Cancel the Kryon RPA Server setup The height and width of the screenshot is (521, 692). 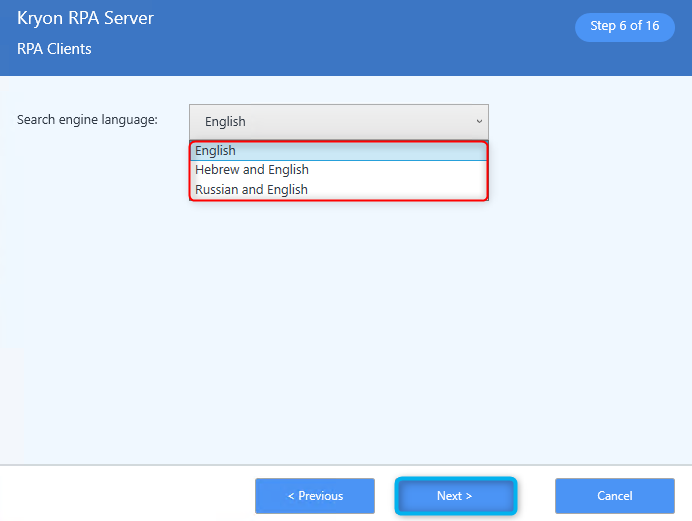[615, 496]
